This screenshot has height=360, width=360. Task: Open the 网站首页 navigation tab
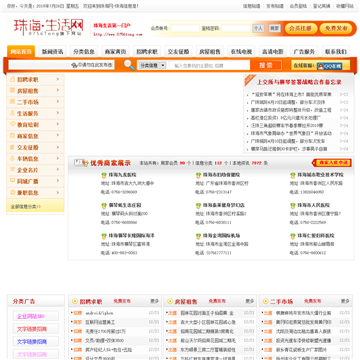click(21, 51)
